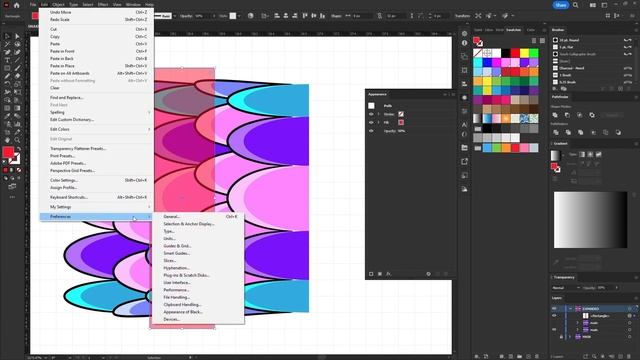Viewport: 640px width, 360px height.
Task: Add new effect fx in Appearance panel
Action: click(x=389, y=274)
